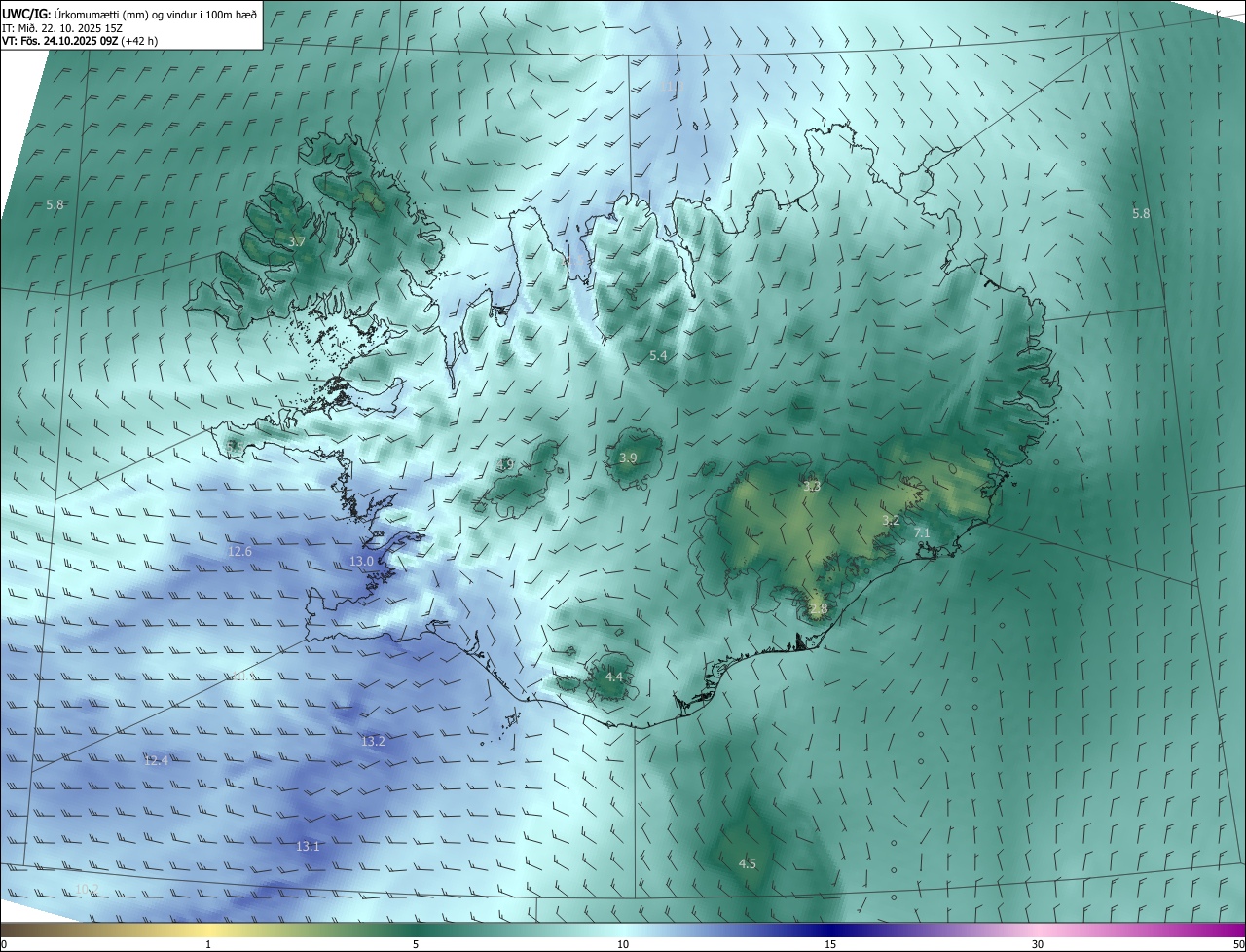Viewport: 1246px width, 952px height.
Task: Click the 5.8 value east of Iceland
Action: coord(1140,213)
